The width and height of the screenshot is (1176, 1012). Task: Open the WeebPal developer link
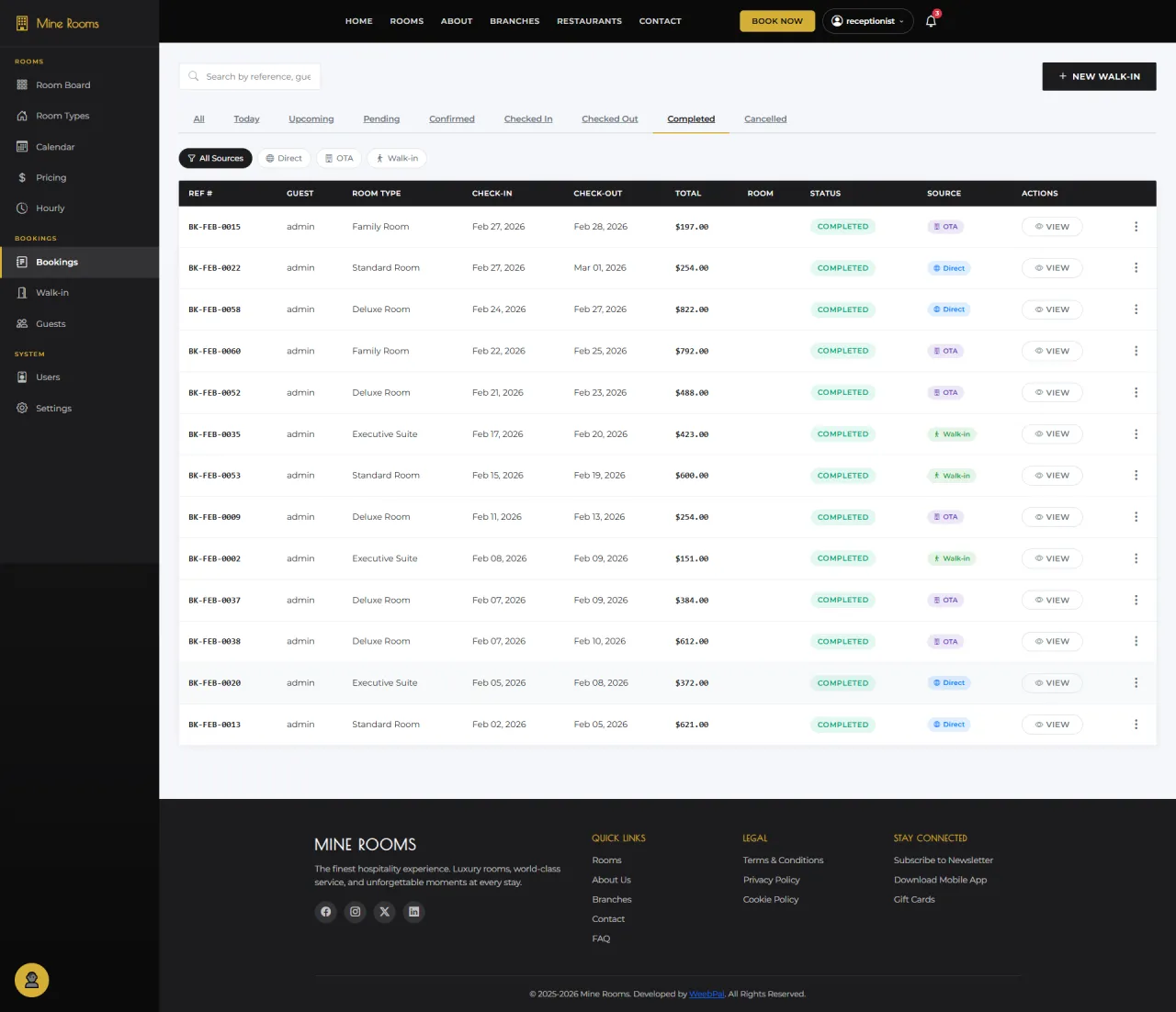tap(707, 994)
